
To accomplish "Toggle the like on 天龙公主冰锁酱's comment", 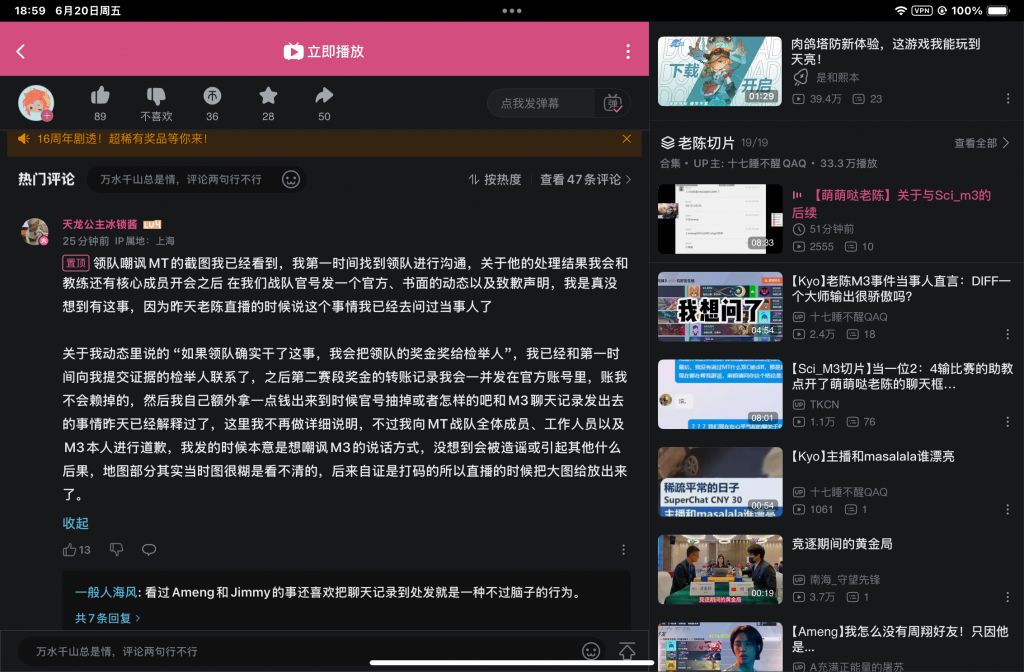I will click(x=70, y=549).
